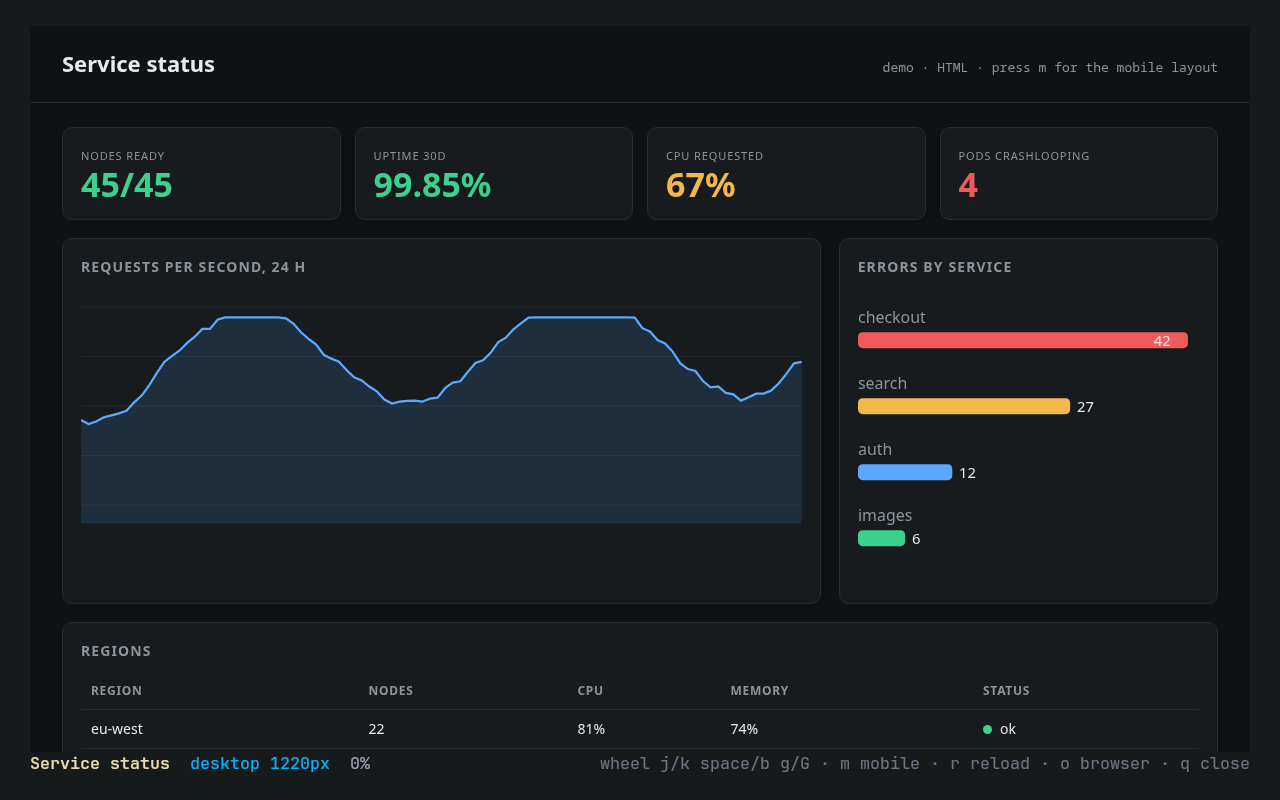
Task: Click the checkout service label
Action: point(892,317)
